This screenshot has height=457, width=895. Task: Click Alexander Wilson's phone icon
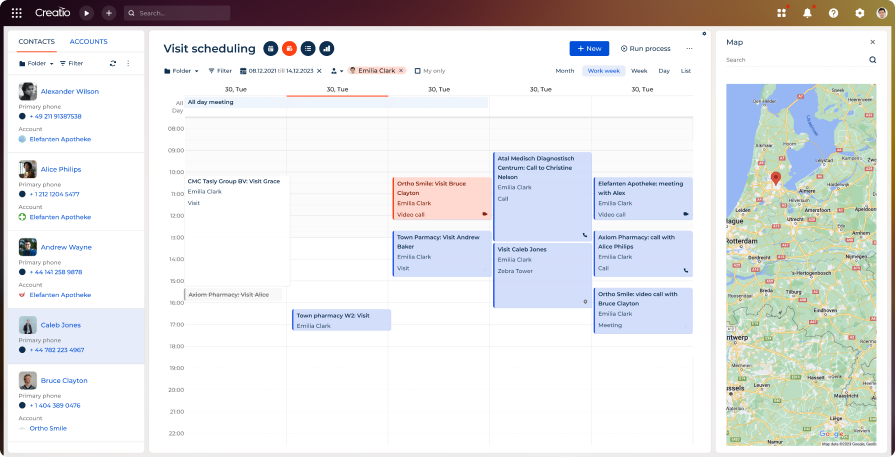point(22,116)
